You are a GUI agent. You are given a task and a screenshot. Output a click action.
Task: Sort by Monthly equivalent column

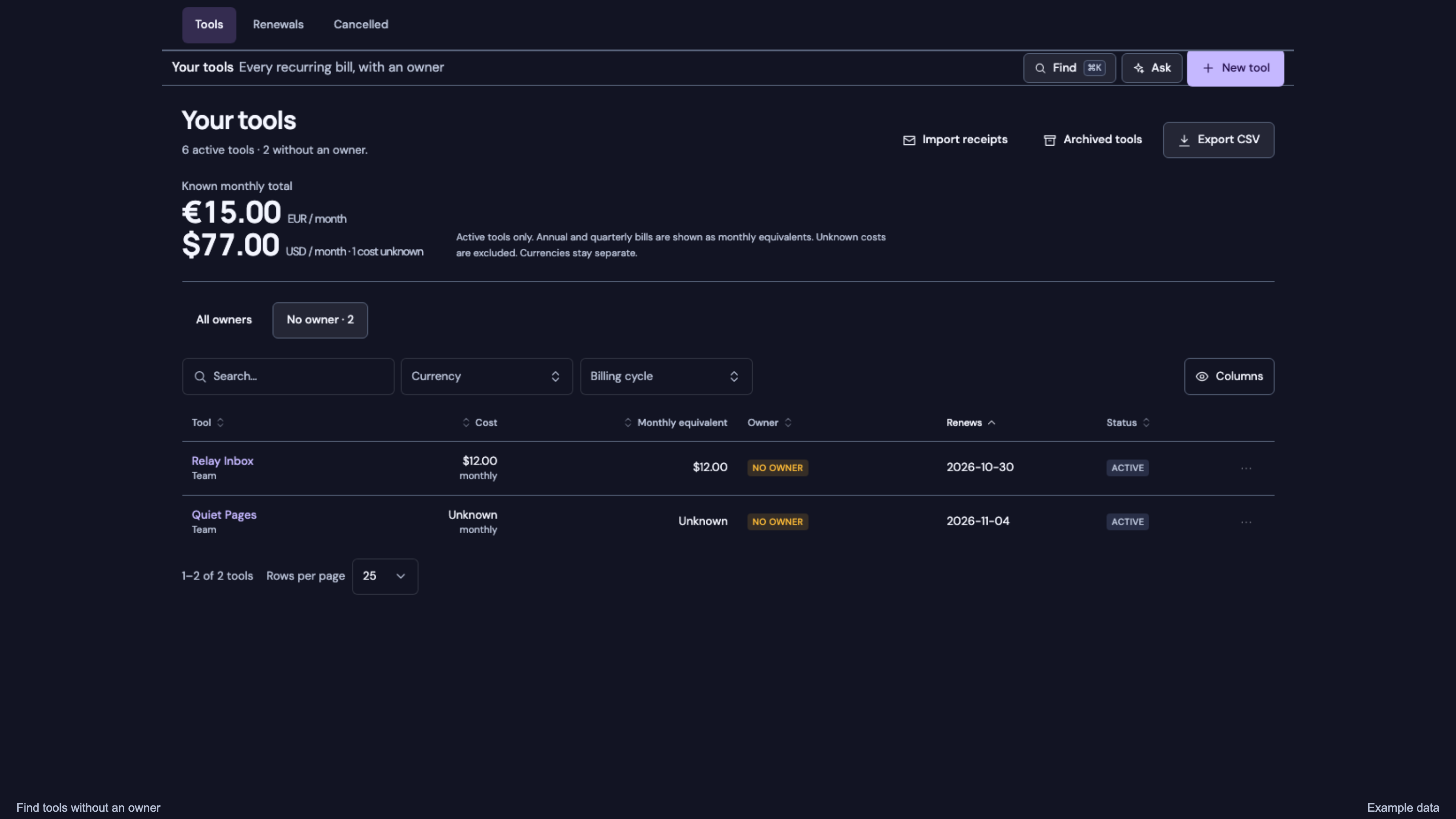(675, 423)
